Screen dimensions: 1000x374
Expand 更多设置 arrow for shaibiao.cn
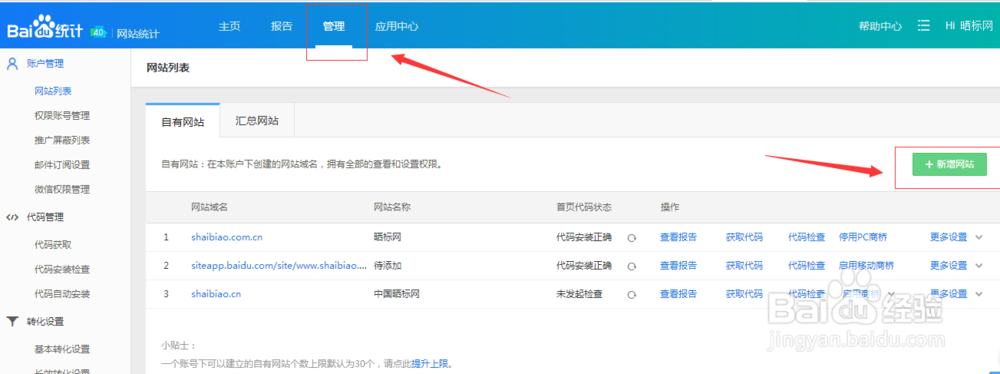980,294
